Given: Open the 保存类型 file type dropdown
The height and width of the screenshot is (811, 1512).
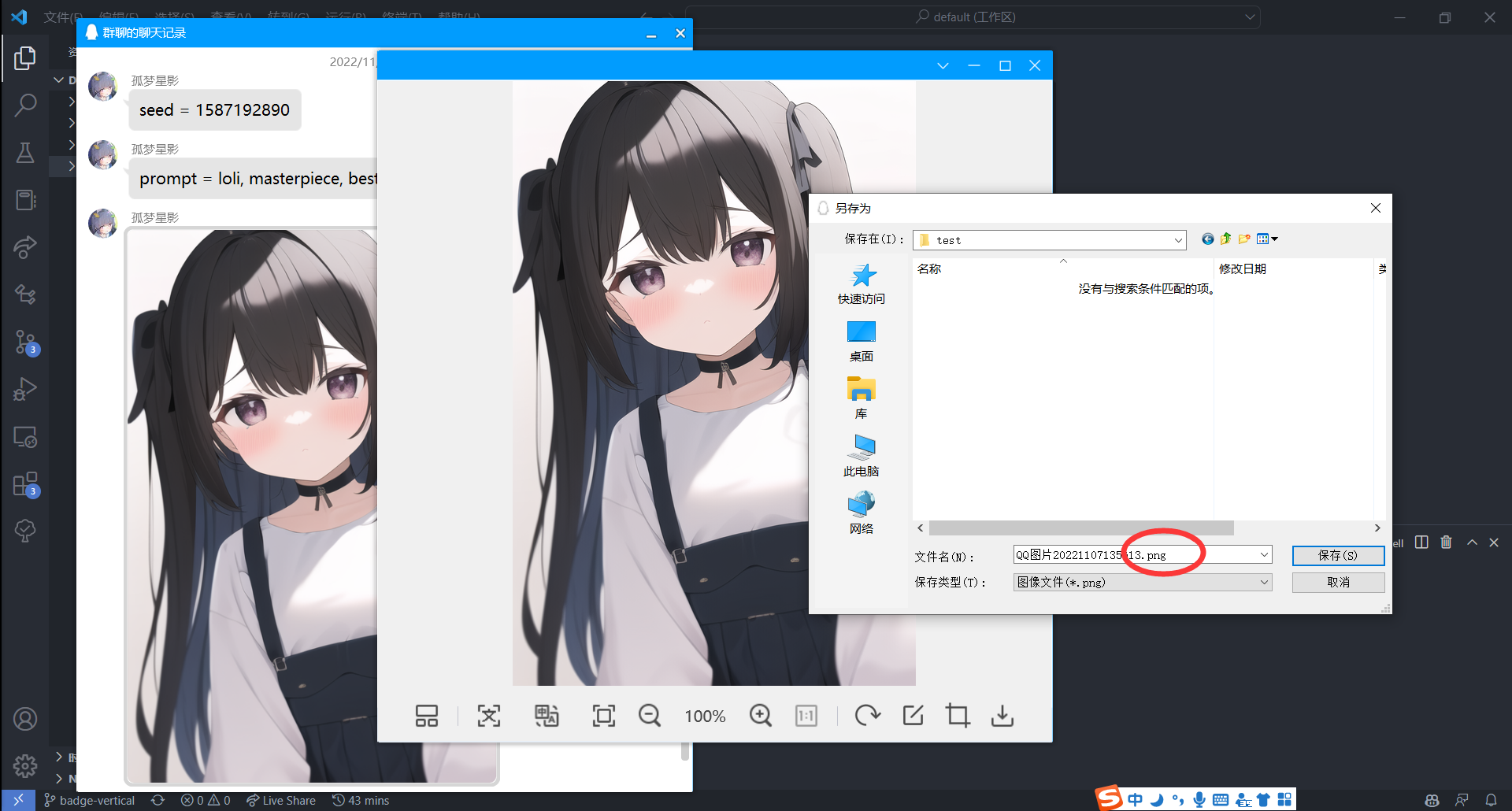Looking at the screenshot, I should coord(1265,582).
